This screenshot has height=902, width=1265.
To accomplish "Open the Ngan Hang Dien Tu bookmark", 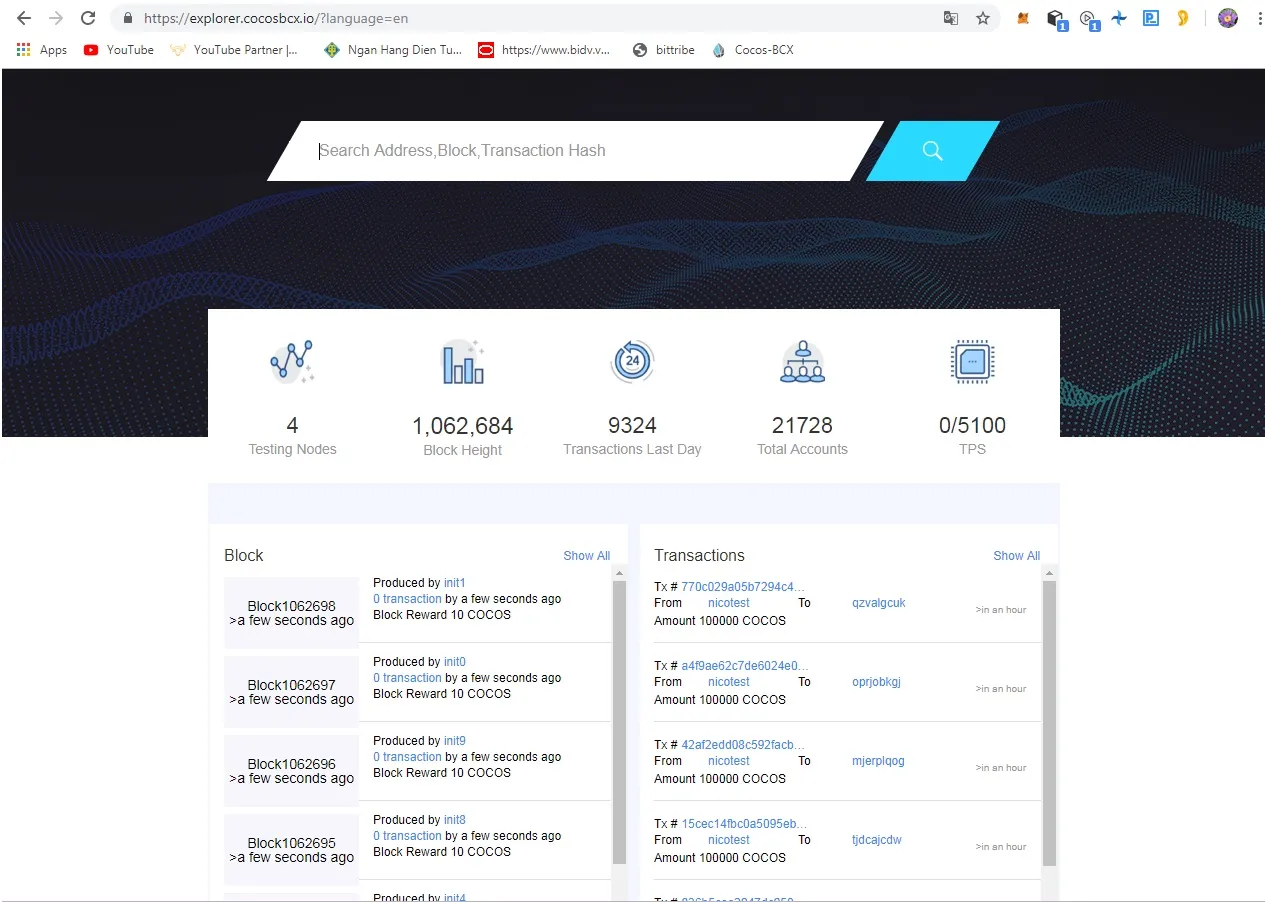I will pos(393,50).
